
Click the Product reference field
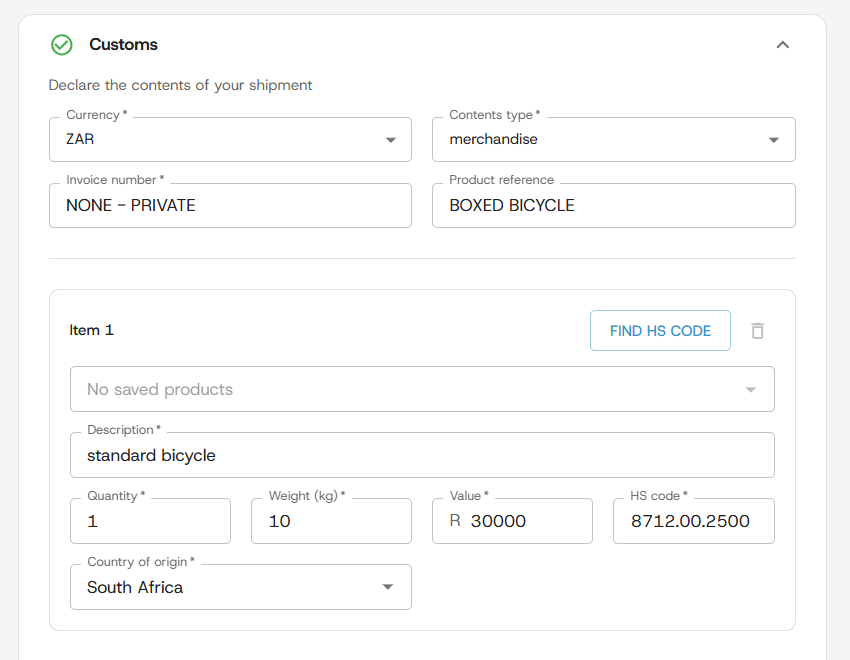614,205
